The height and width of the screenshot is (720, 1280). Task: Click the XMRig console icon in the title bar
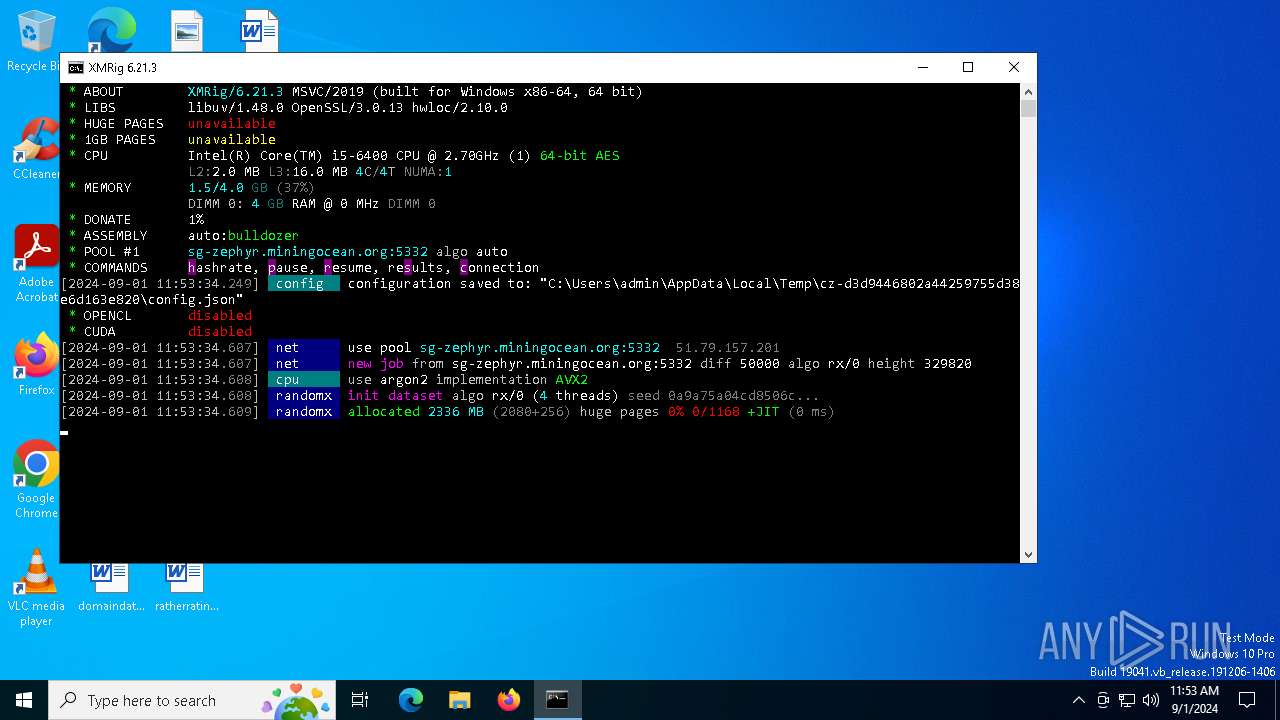tap(76, 68)
